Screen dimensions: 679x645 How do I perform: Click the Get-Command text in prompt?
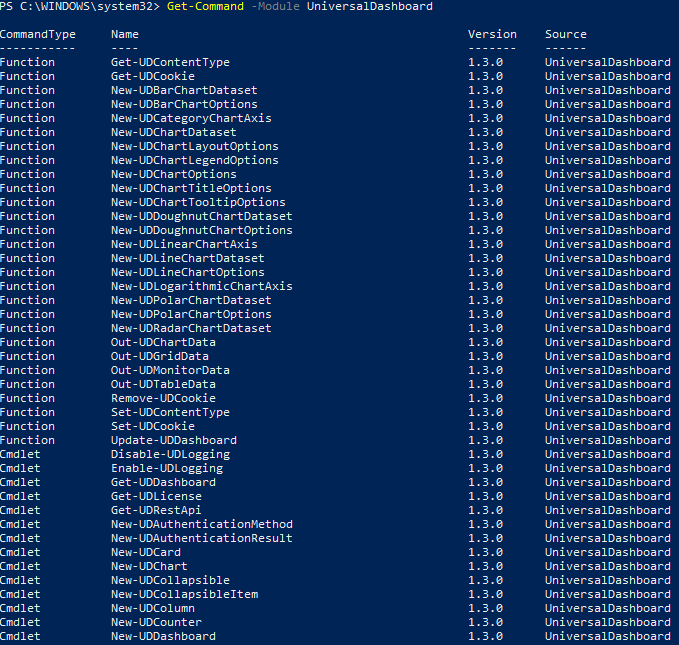pos(205,6)
